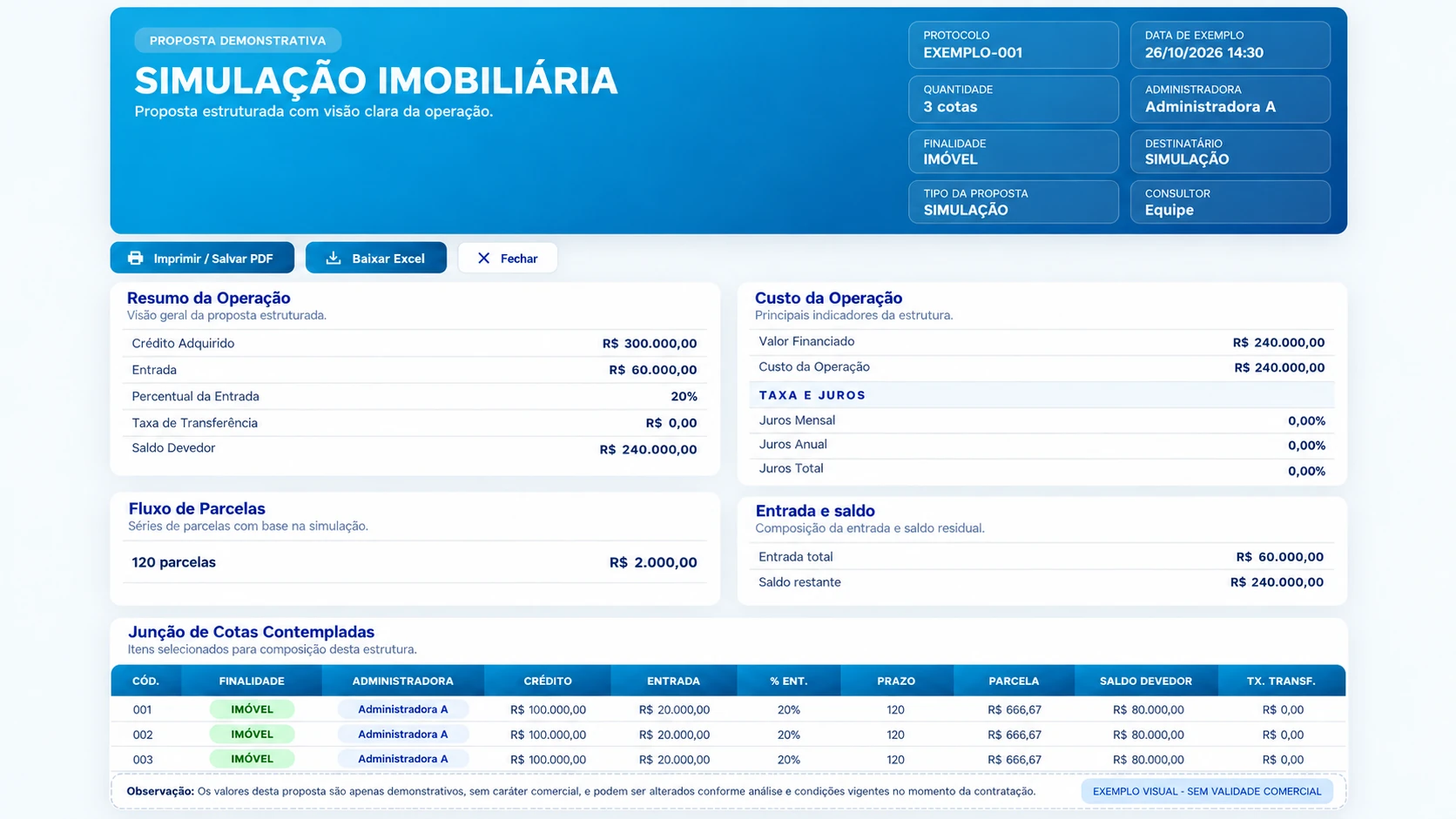Screen dimensions: 1456x819
Task: Click the Baixar Excel button label
Action: pos(388,258)
